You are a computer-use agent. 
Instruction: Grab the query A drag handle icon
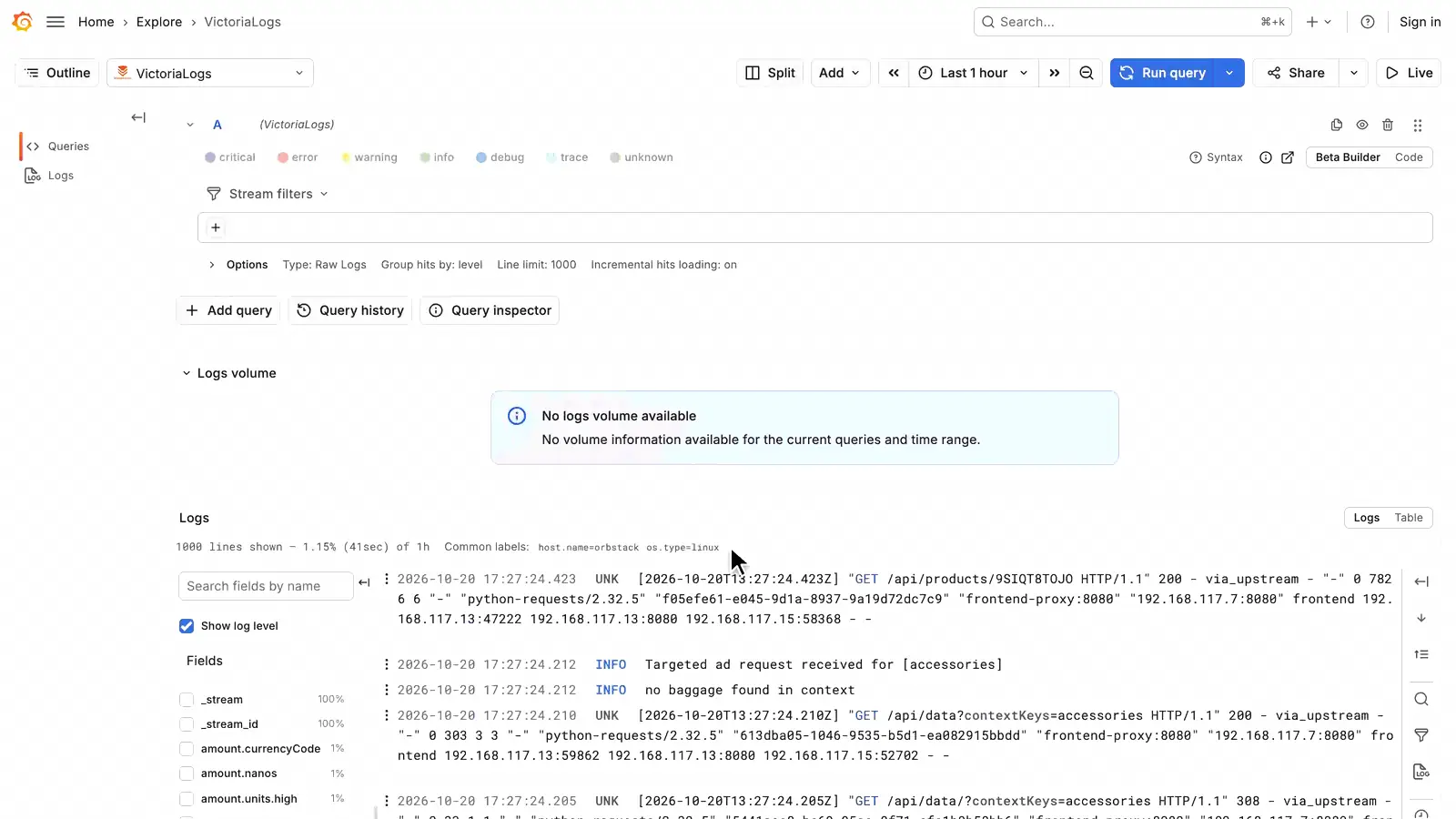click(x=1418, y=126)
